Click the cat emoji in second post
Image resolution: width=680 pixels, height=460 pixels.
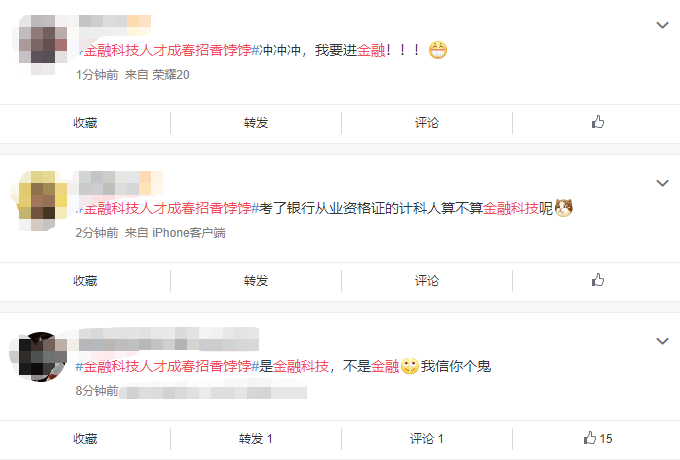[x=563, y=208]
